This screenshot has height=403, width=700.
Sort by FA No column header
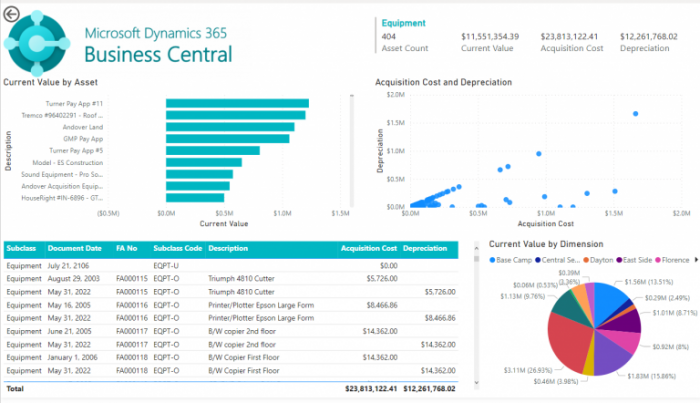point(126,249)
